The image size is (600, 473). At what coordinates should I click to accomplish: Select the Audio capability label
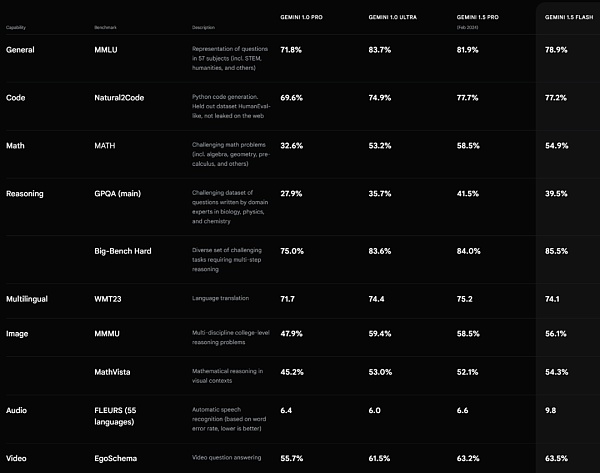(x=18, y=410)
